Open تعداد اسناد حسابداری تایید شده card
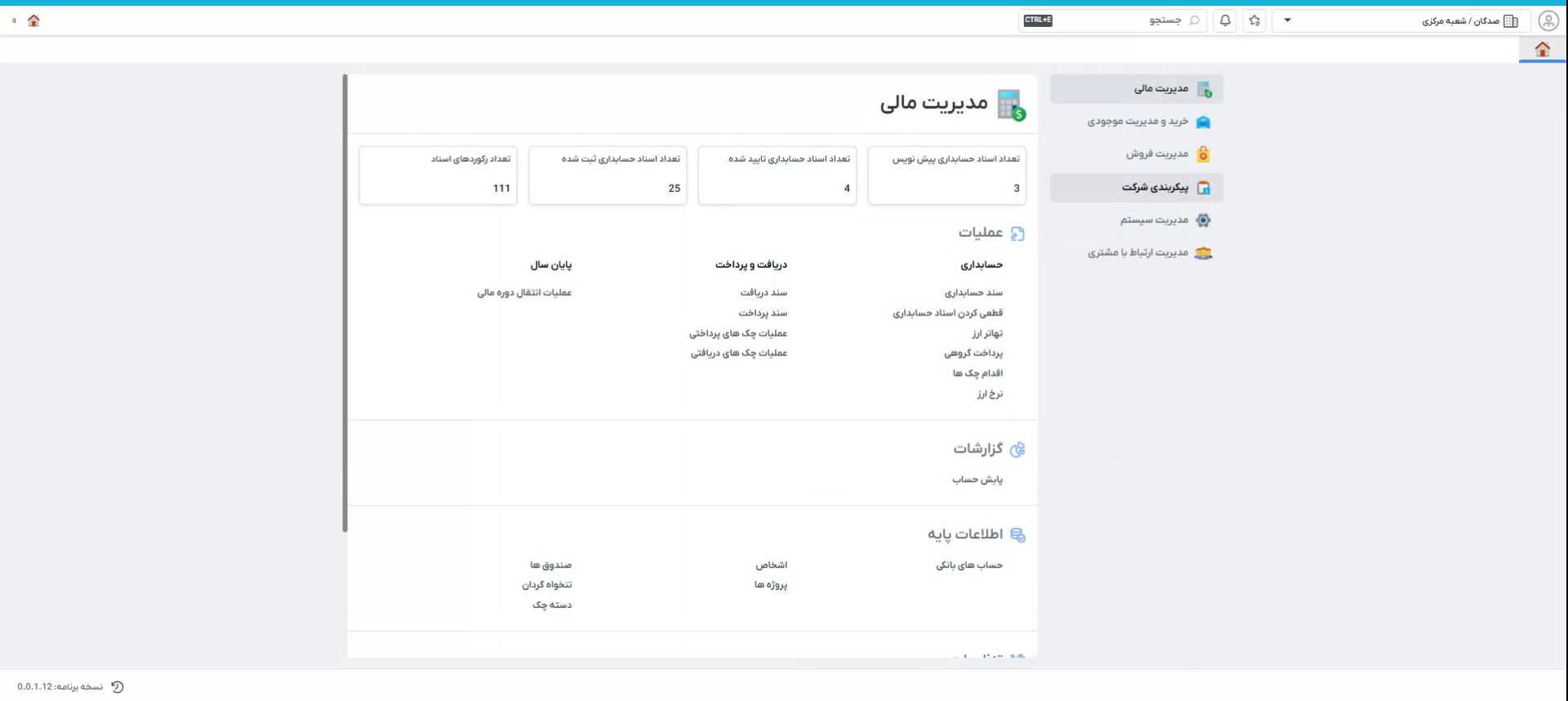Image resolution: width=1568 pixels, height=701 pixels. [x=777, y=175]
